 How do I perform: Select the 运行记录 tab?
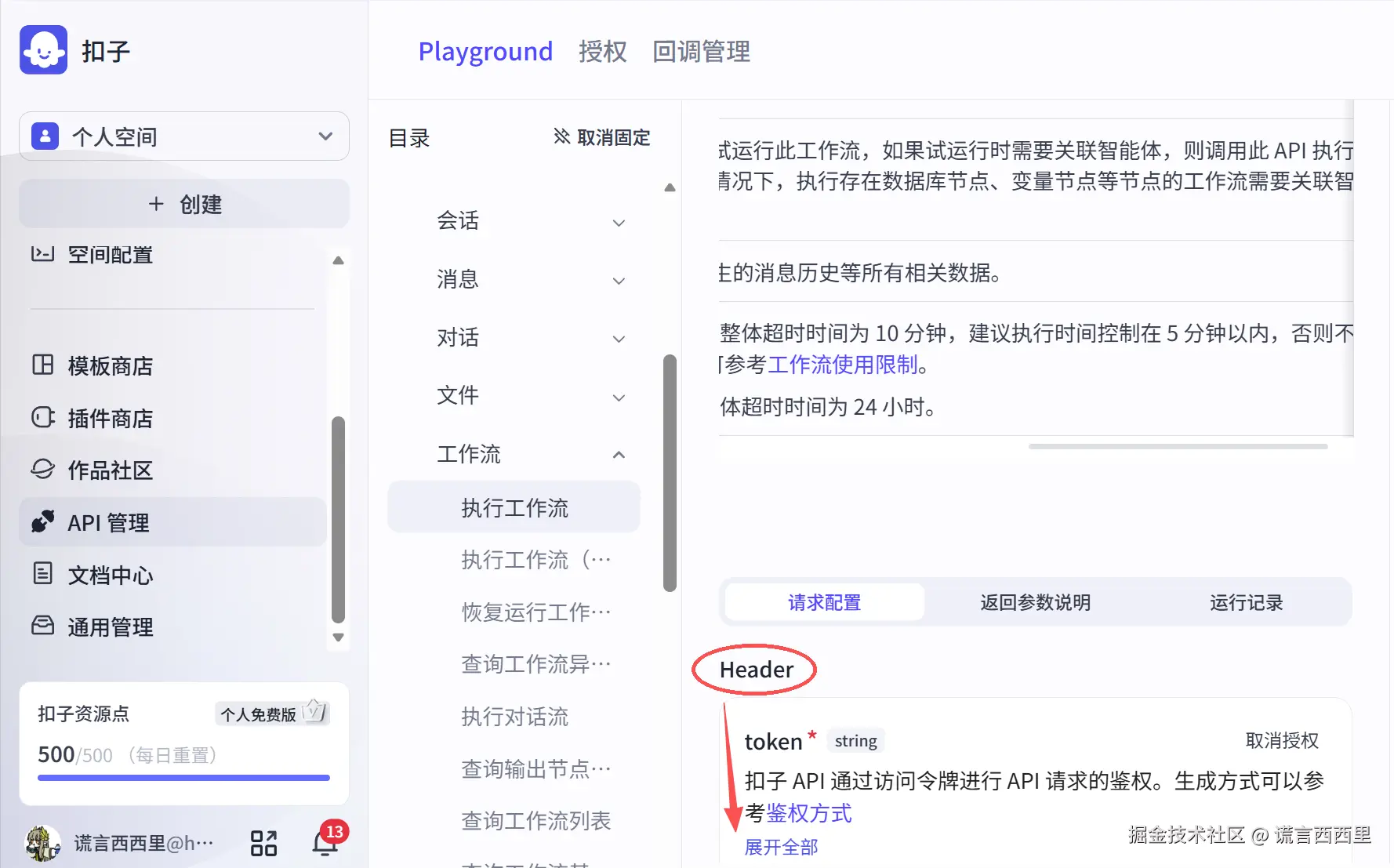pyautogui.click(x=1246, y=602)
